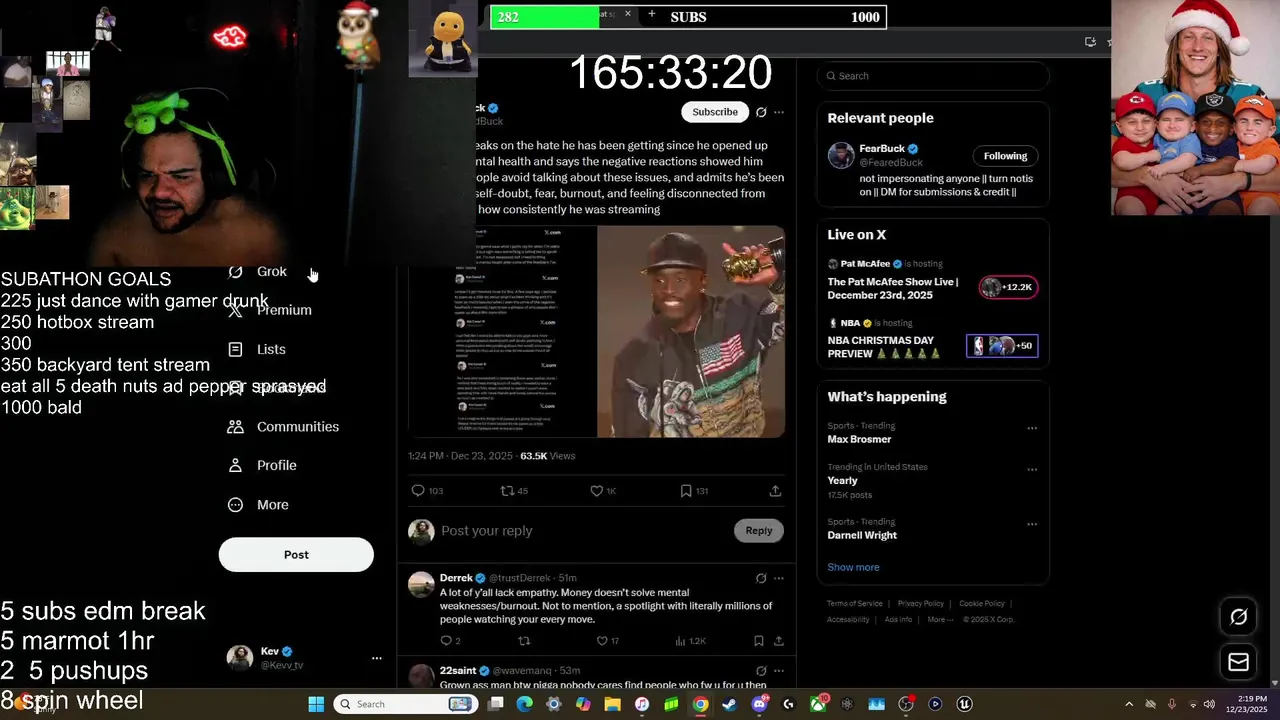Screen dimensions: 1280x720
Task: Share Derrek's comment
Action: pos(778,641)
